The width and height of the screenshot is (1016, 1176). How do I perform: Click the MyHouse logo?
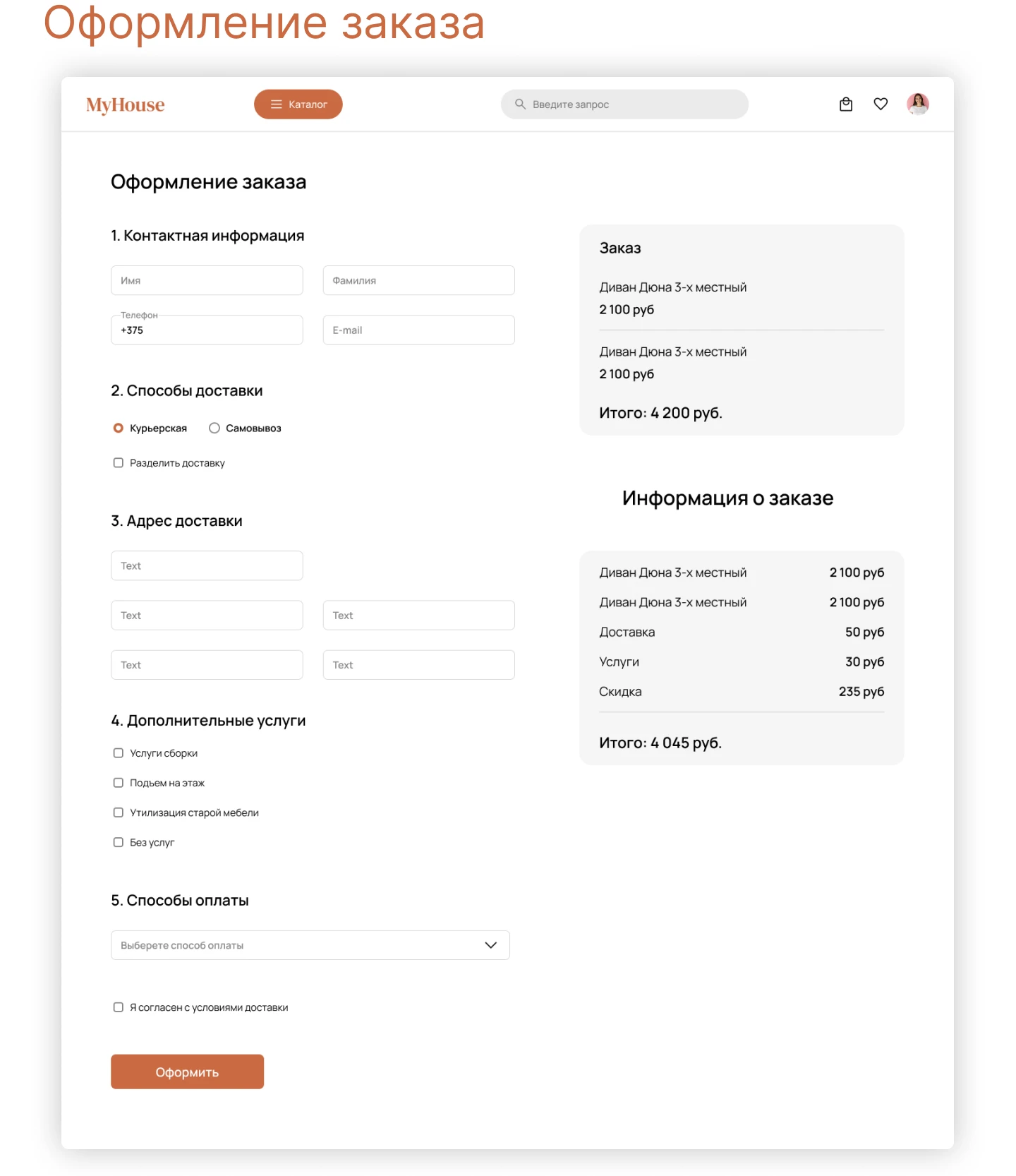(126, 105)
